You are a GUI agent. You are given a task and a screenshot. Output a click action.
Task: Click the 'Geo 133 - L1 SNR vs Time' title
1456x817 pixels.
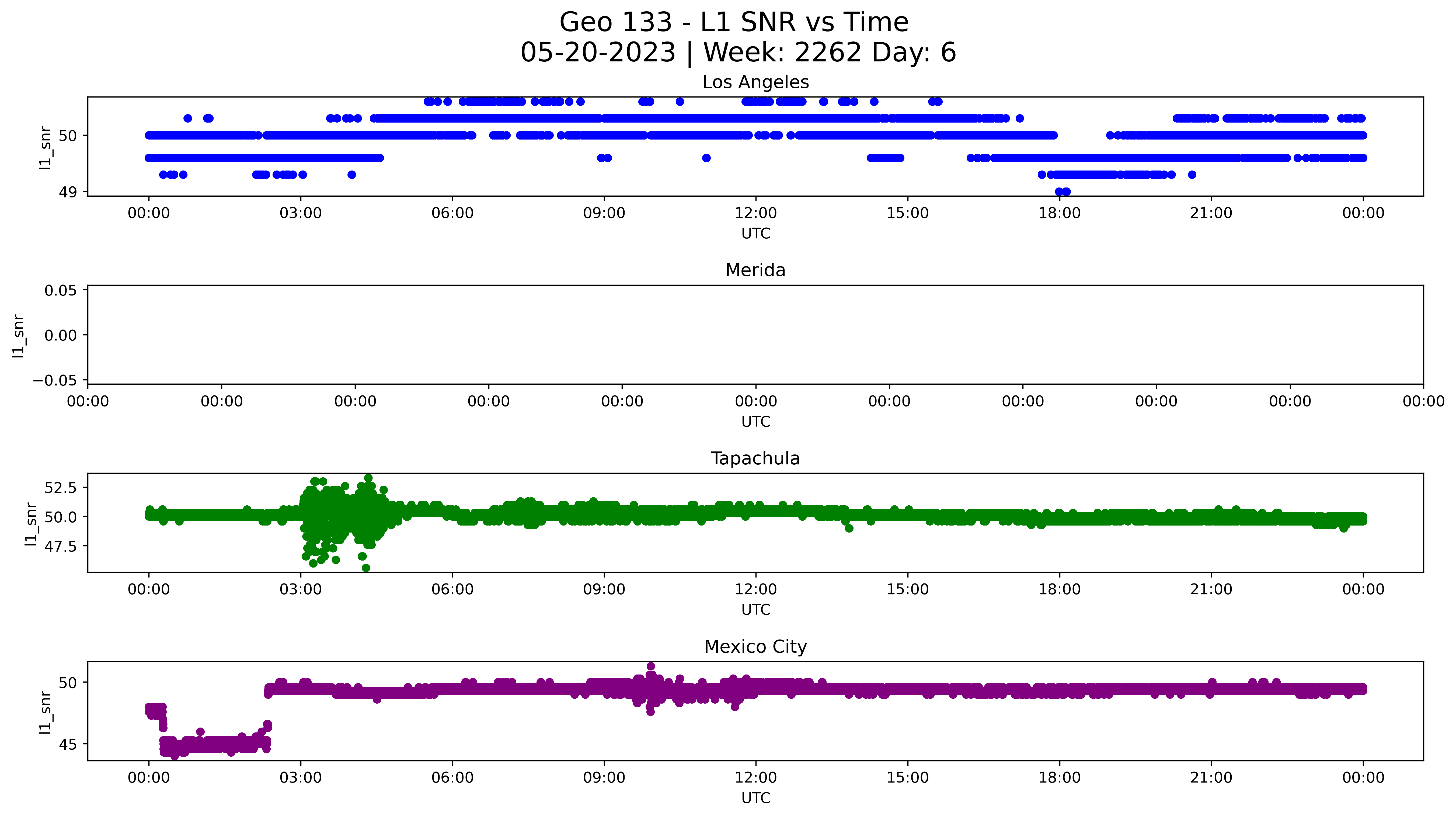(x=734, y=23)
